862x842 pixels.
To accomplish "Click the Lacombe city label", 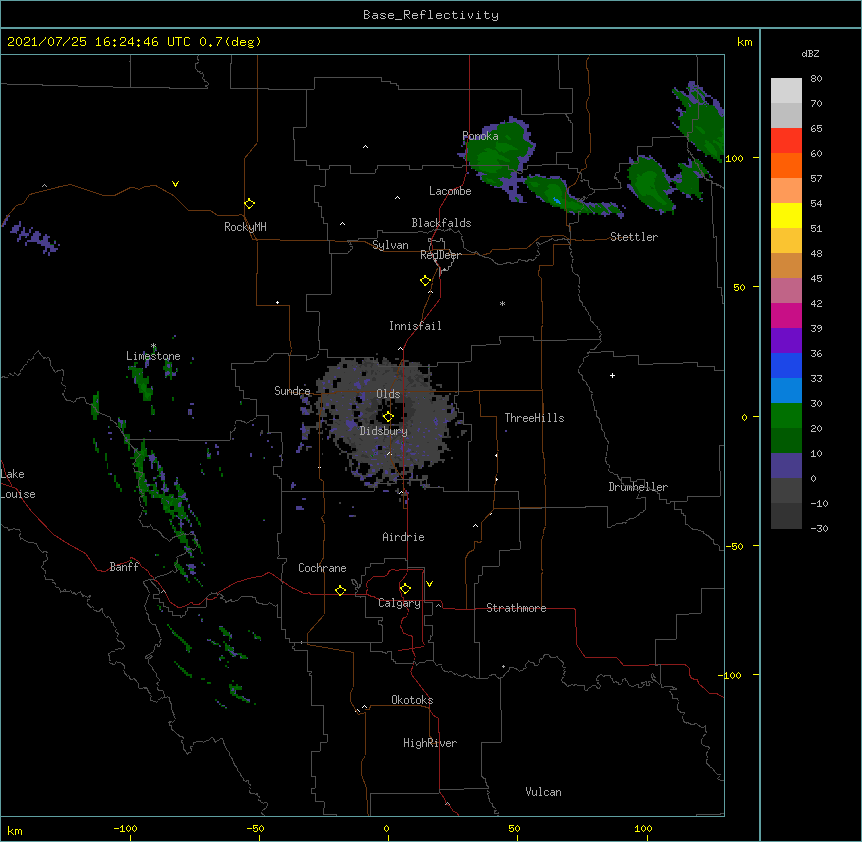I will point(450,191).
